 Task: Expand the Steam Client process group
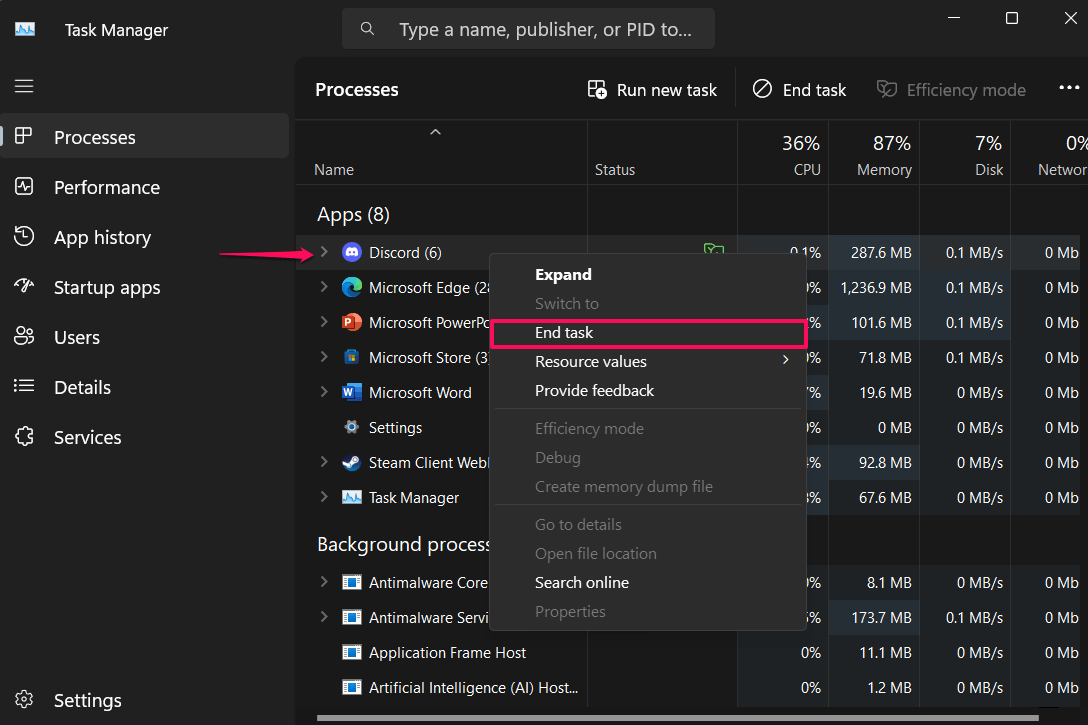324,463
